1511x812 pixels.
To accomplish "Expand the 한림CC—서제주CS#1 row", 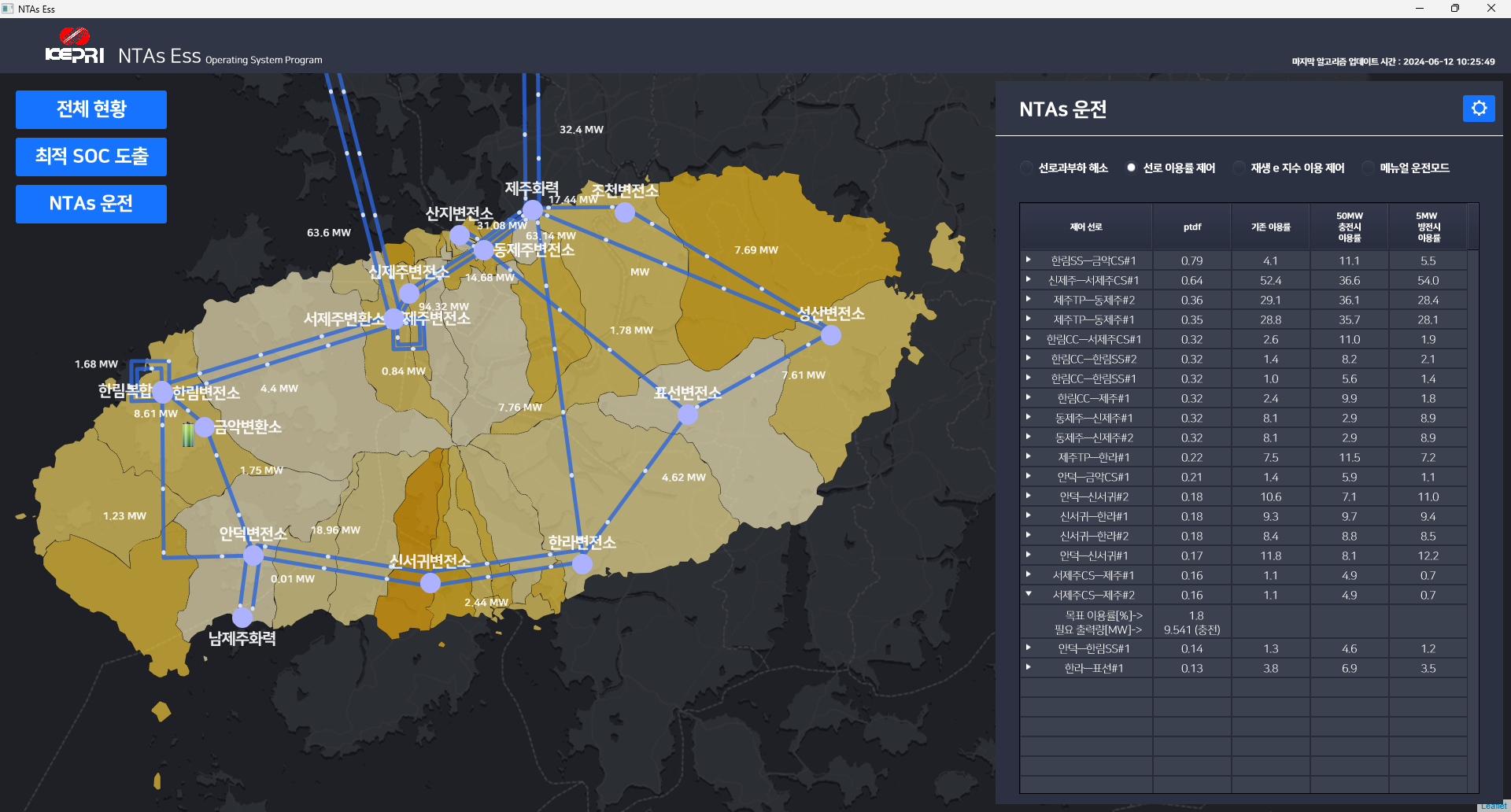I will click(x=1028, y=338).
